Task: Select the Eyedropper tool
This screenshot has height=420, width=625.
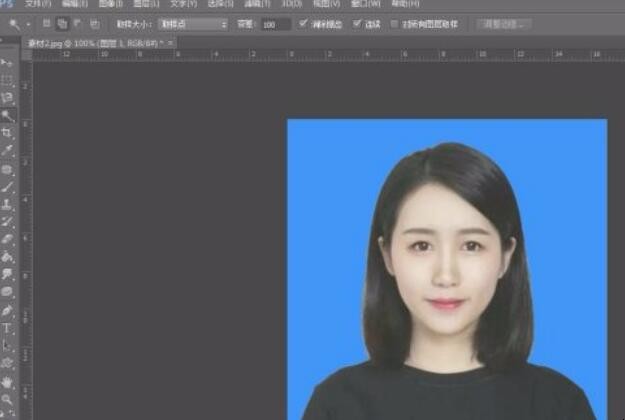Action: [7, 150]
